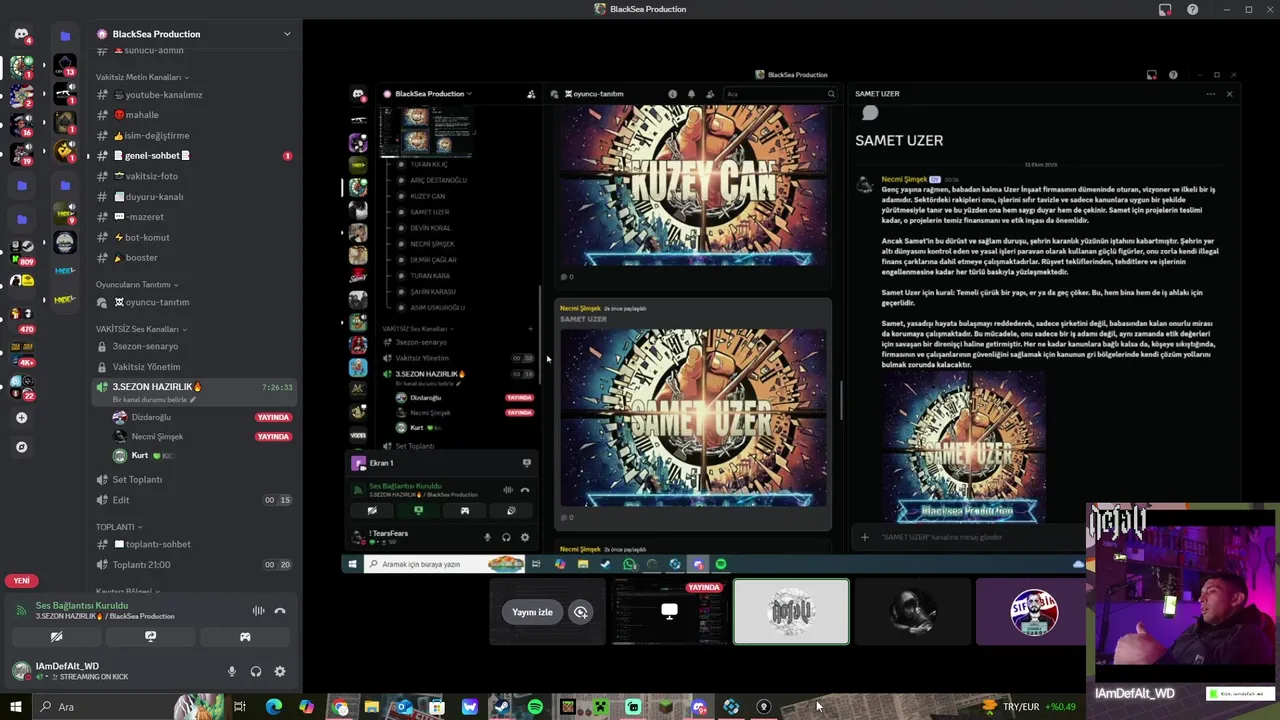Join the Edit voice channel
The width and height of the screenshot is (1280, 720).
[x=194, y=500]
